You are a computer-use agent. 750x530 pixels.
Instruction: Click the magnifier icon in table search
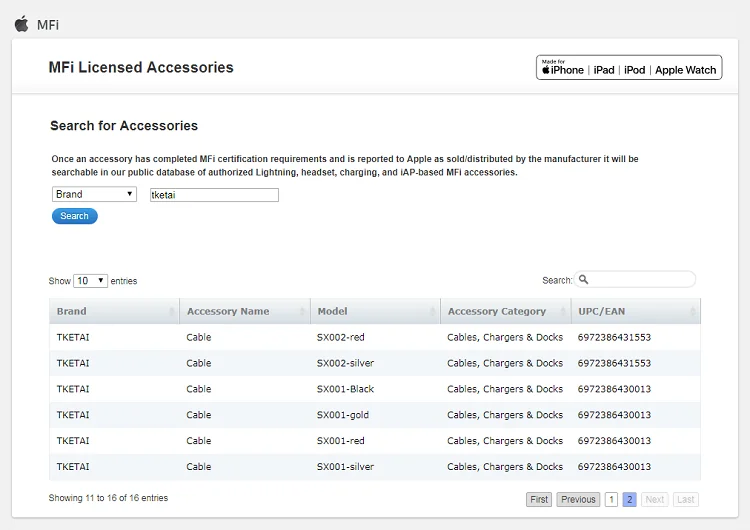[584, 280]
